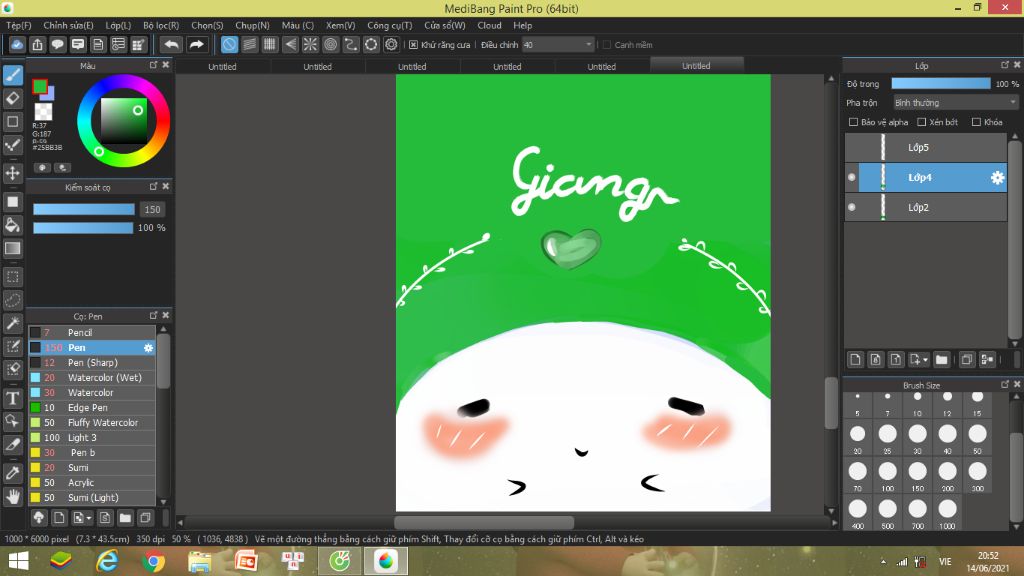
Task: Choose the Watercolor (Wet) brush
Action: pos(92,377)
